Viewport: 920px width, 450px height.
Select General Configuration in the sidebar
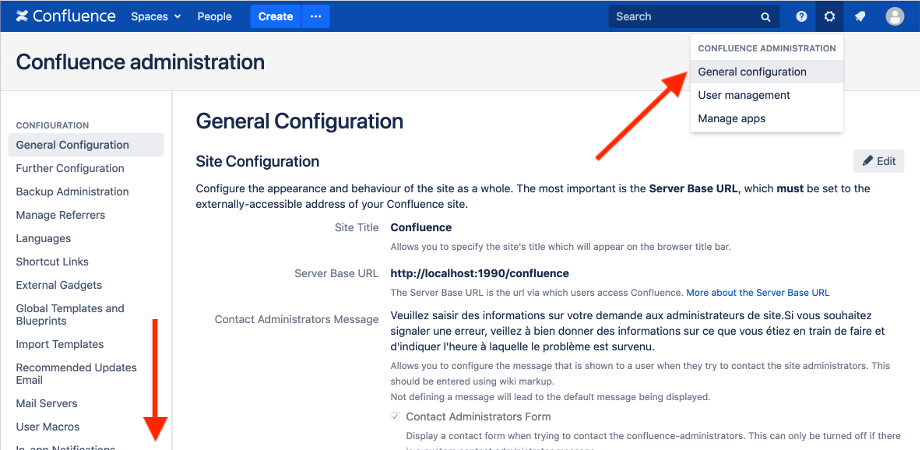86,145
